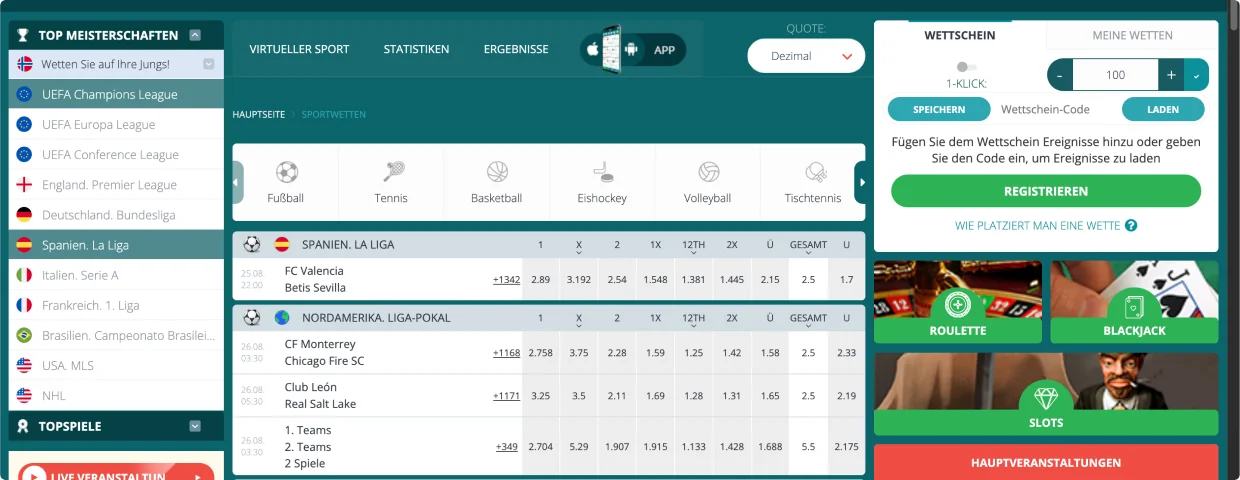
Task: Sort by the 12TH column in La Liga header
Action: click(x=694, y=246)
